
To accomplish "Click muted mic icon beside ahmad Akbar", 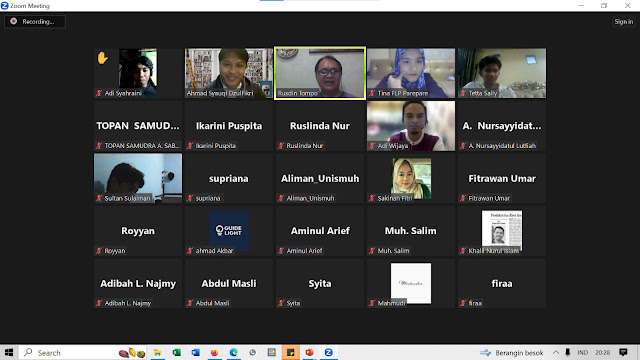I will click(x=190, y=251).
